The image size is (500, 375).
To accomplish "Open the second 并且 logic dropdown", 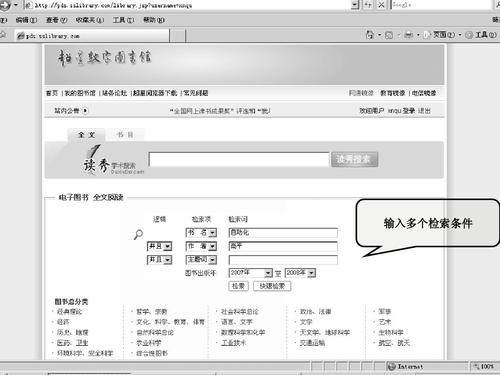I will click(x=159, y=259).
